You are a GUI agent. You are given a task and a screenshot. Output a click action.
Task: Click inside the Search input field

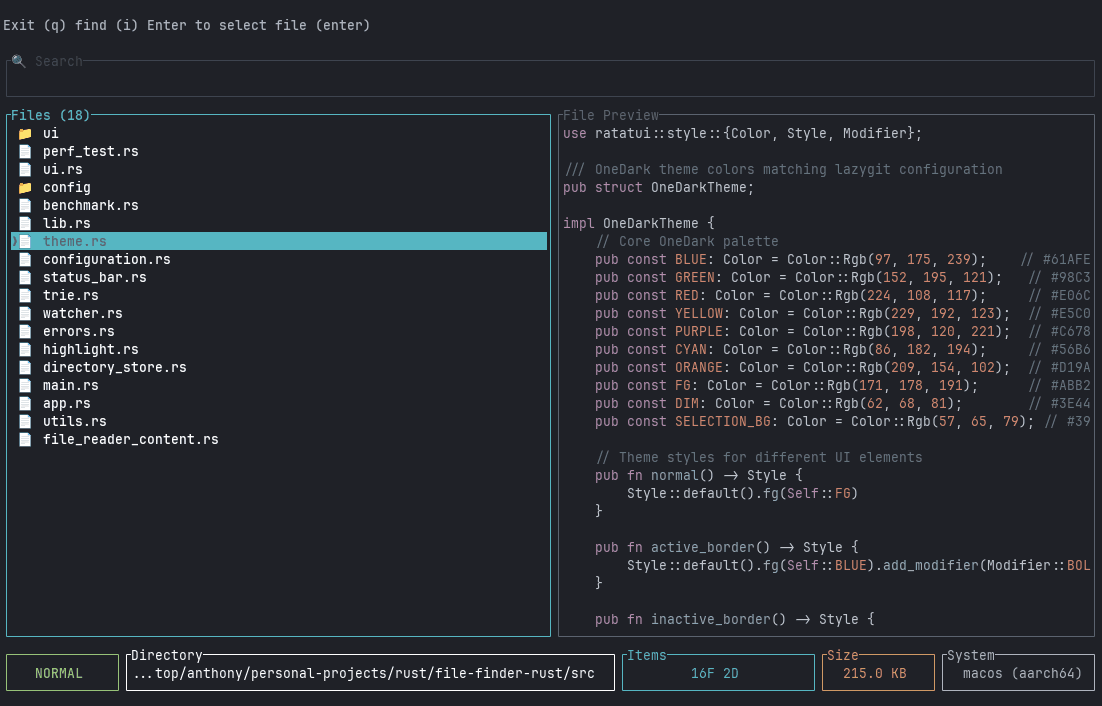(x=550, y=77)
